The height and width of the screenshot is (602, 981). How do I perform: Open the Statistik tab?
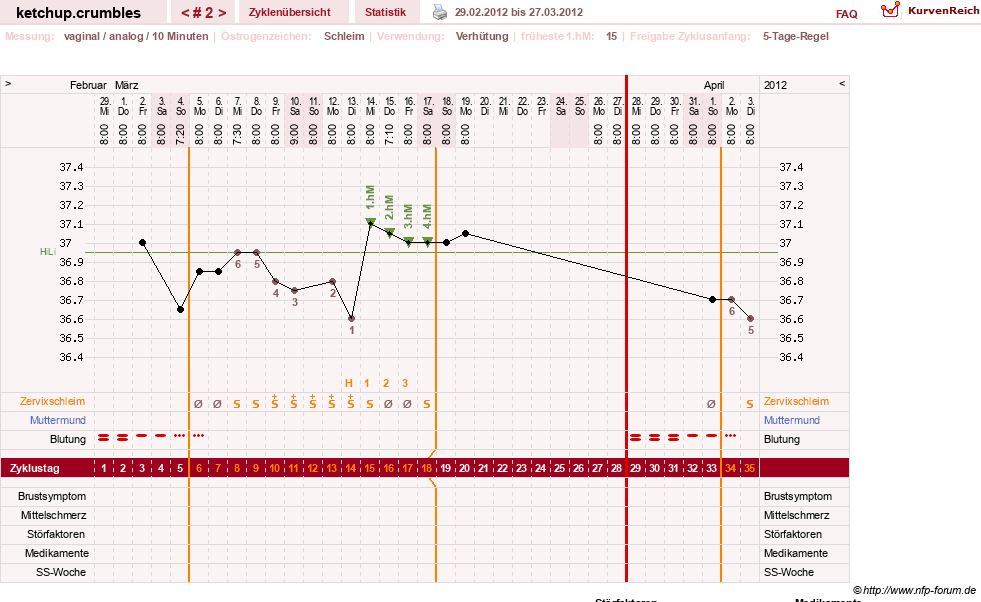[x=385, y=12]
